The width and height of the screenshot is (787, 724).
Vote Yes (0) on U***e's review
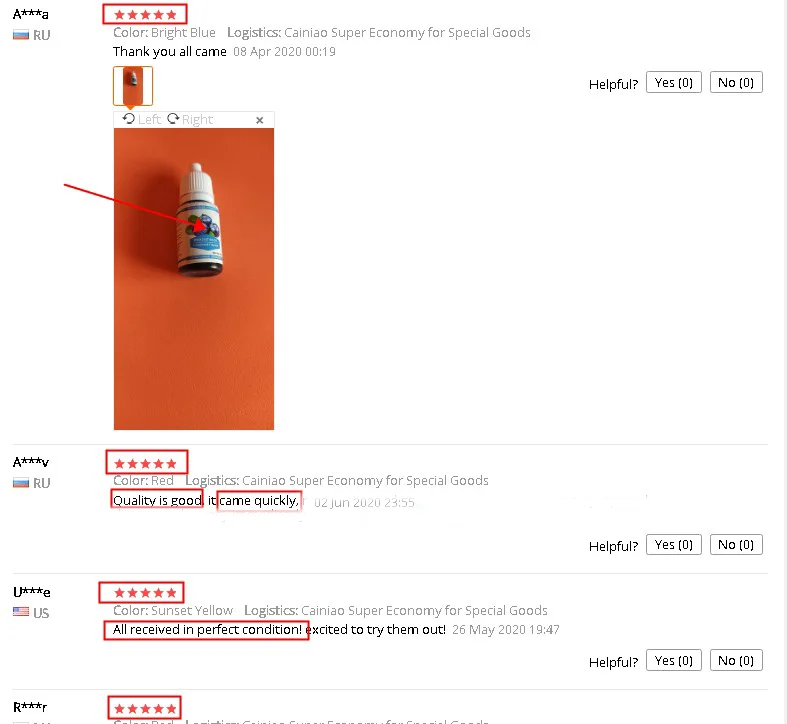click(x=674, y=661)
